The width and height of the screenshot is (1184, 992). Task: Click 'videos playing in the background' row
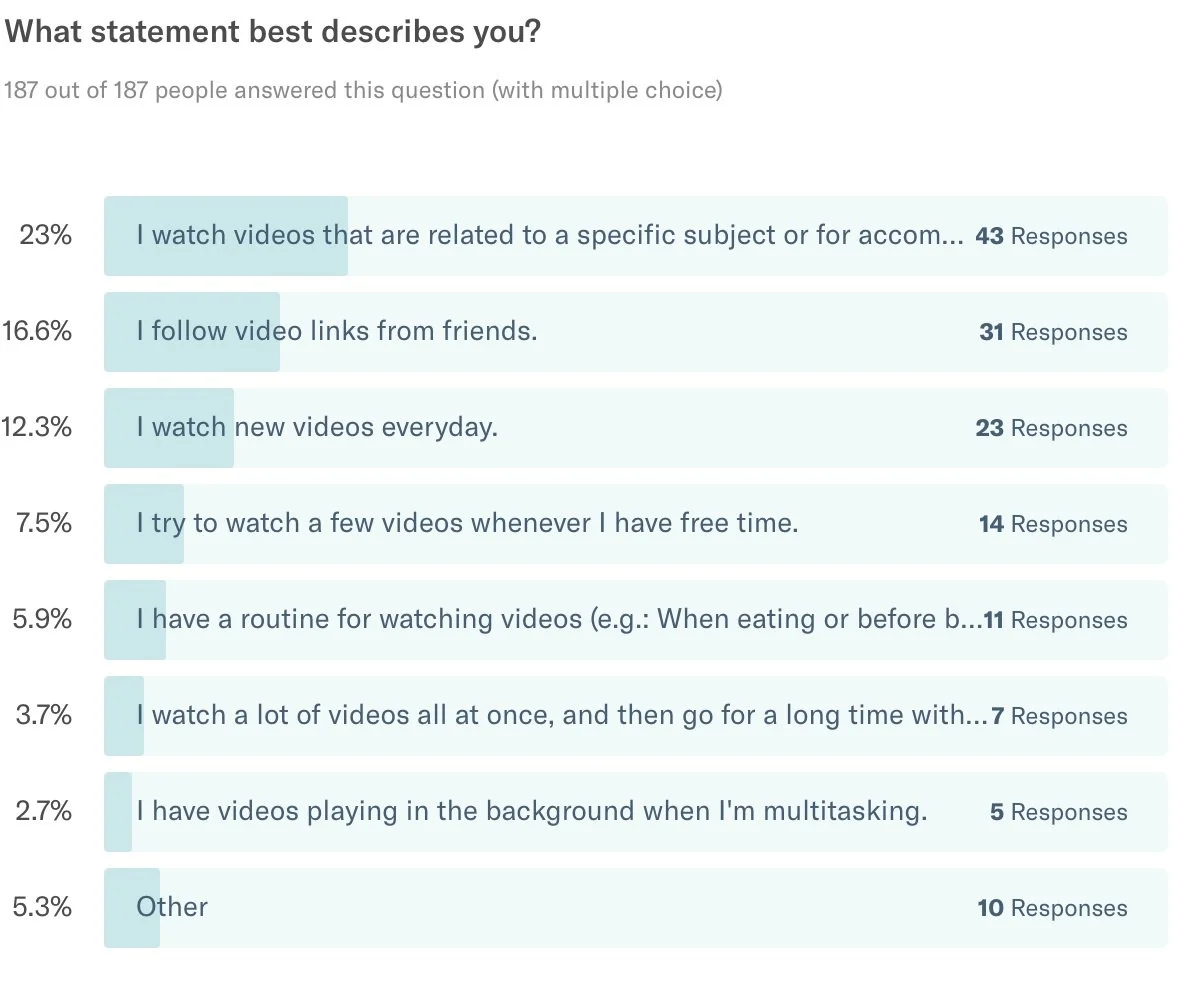[636, 812]
